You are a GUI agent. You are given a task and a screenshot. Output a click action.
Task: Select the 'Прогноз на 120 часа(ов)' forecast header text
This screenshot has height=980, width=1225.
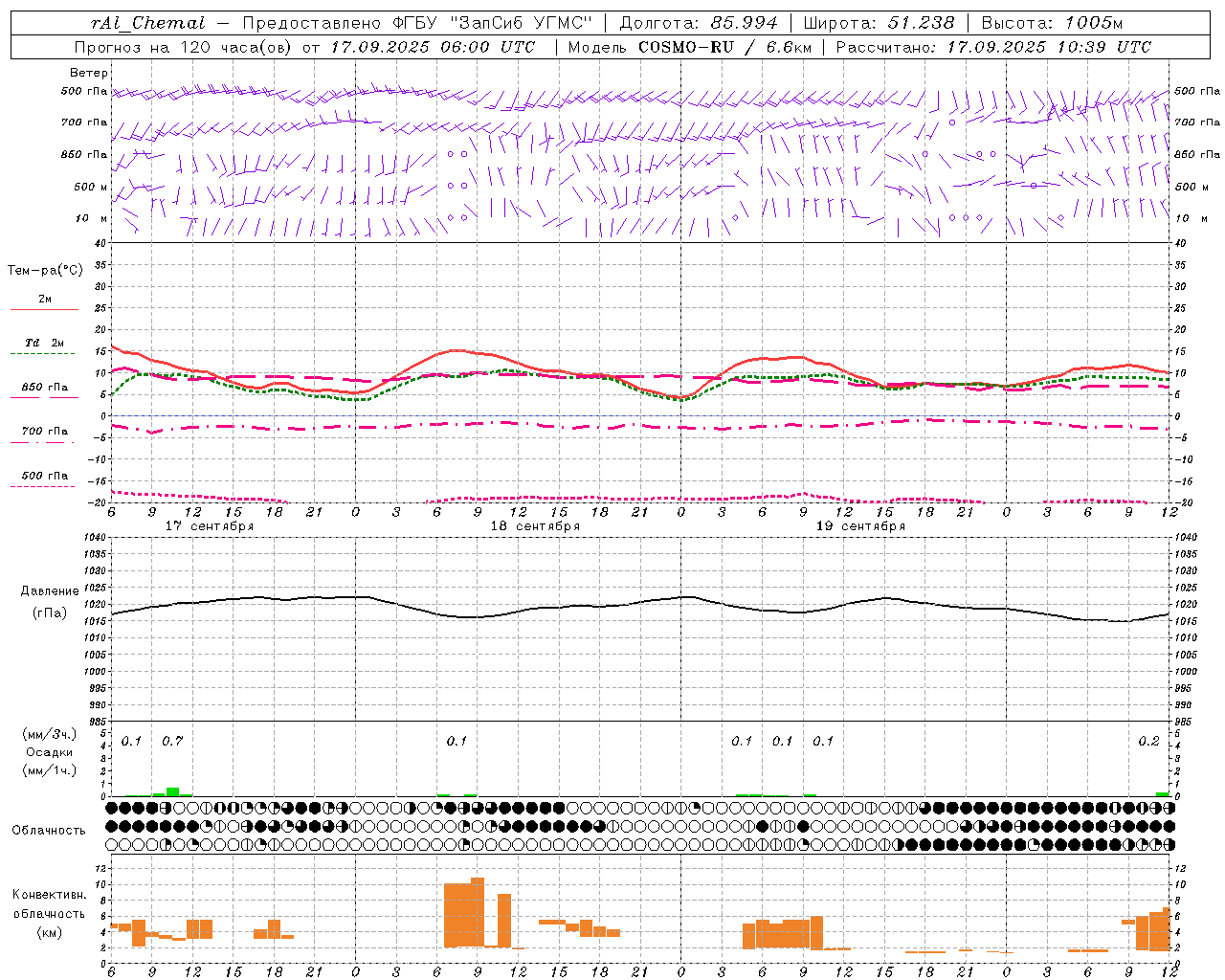184,47
